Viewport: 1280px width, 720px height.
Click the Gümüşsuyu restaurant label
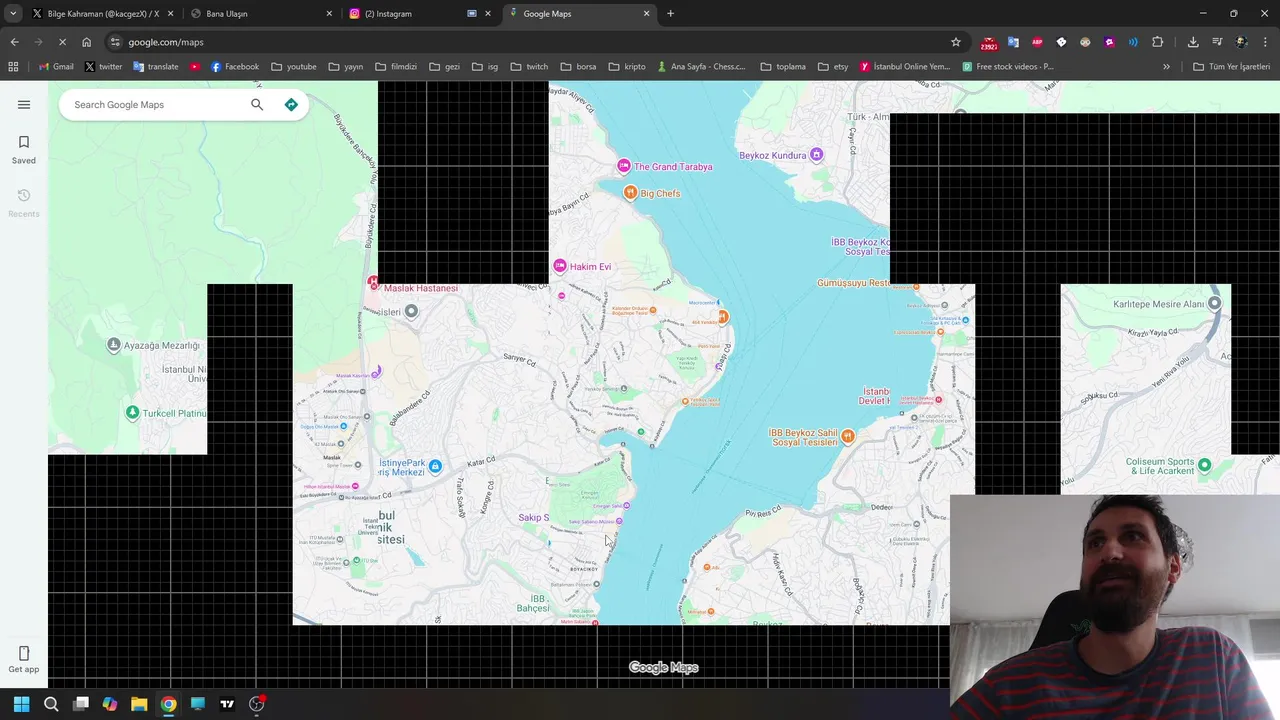(x=853, y=283)
